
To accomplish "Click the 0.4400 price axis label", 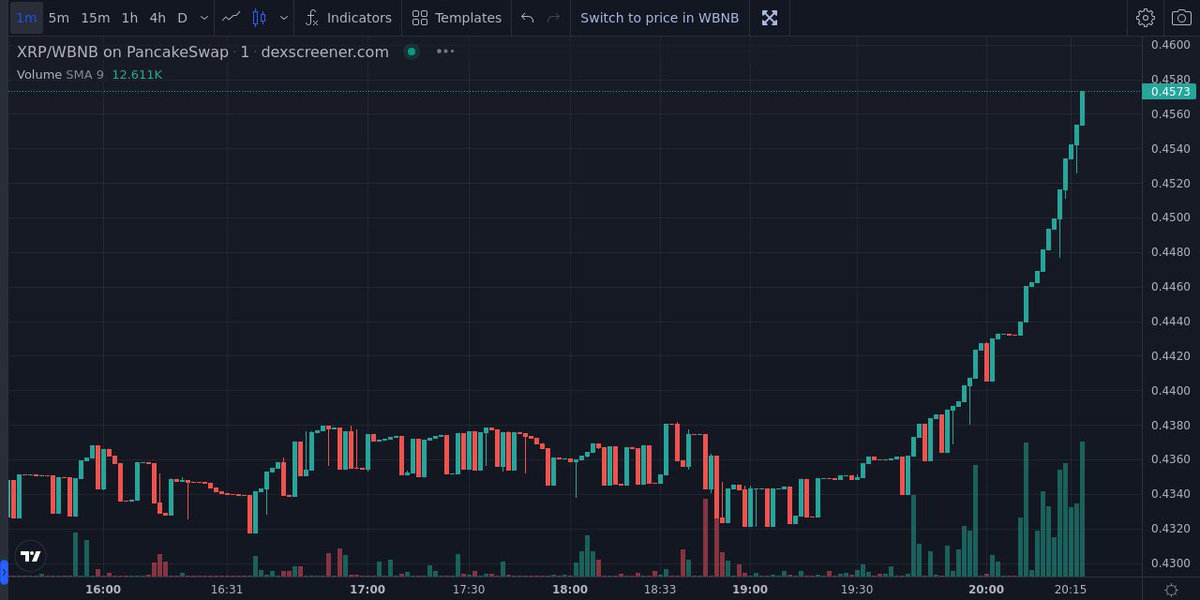I will 1169,390.
